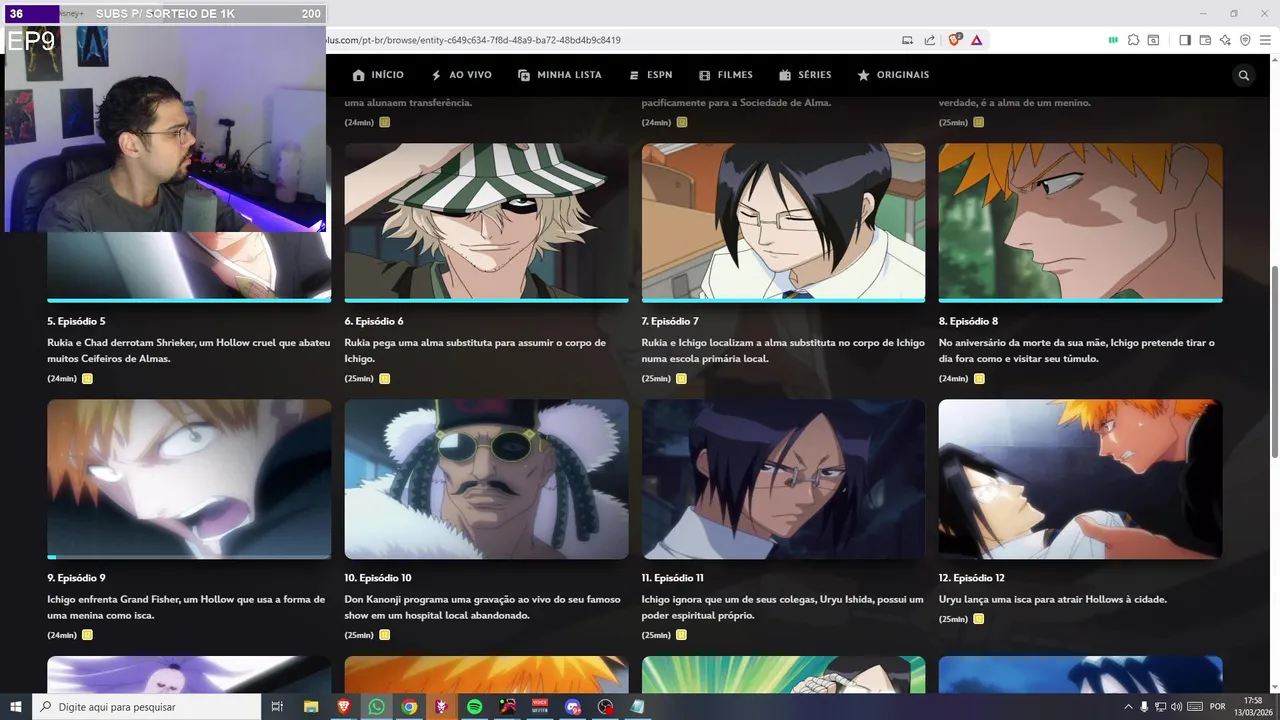Open Spotify from the taskbar
The width and height of the screenshot is (1280, 720).
474,707
